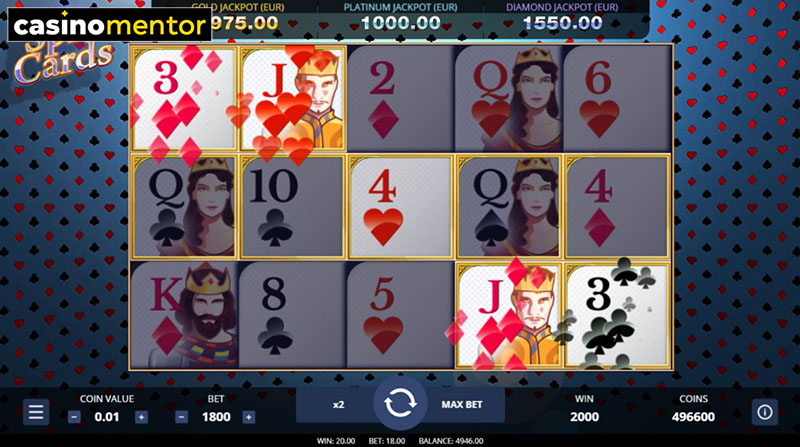Screen dimensions: 800x447
Task: Open the game info icon
Action: click(x=764, y=412)
